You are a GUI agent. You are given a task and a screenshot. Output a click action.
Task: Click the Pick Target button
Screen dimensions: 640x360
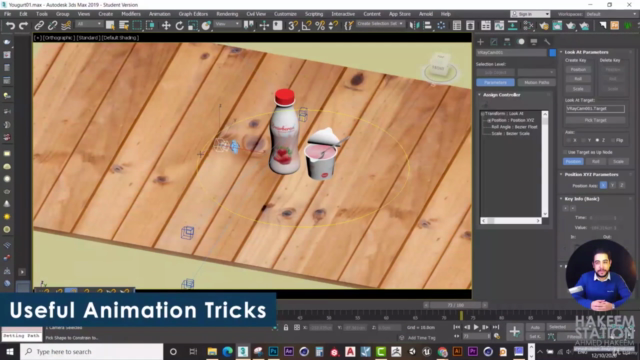(x=595, y=120)
